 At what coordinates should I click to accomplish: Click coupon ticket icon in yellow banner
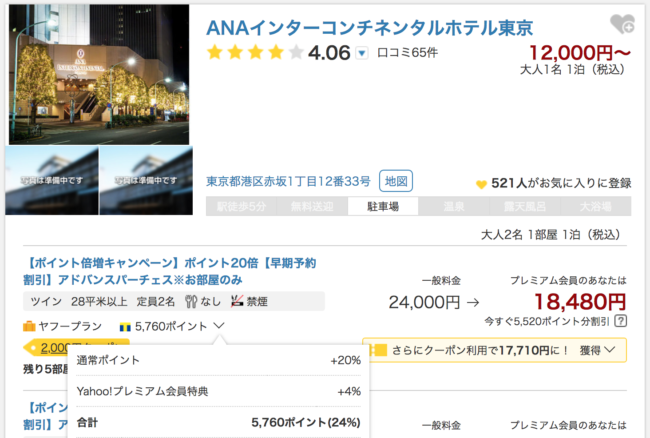pyautogui.click(x=377, y=350)
